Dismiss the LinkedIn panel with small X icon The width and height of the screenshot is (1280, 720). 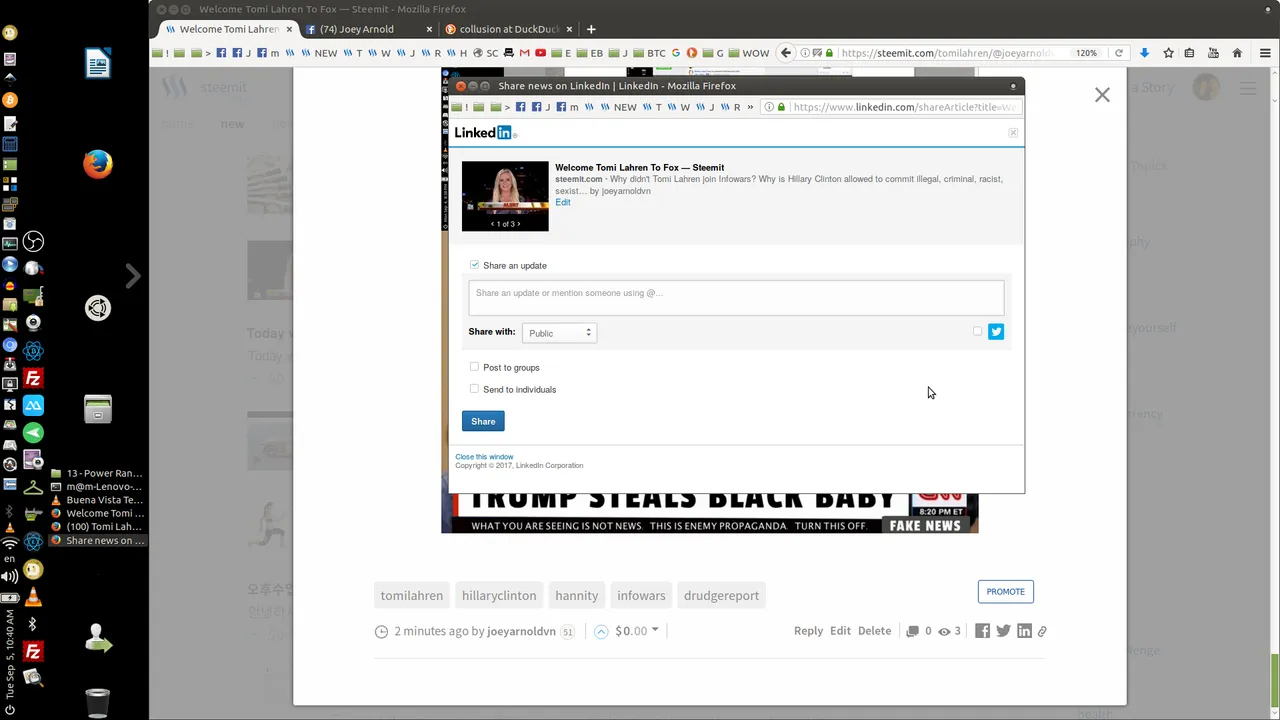coord(1013,132)
